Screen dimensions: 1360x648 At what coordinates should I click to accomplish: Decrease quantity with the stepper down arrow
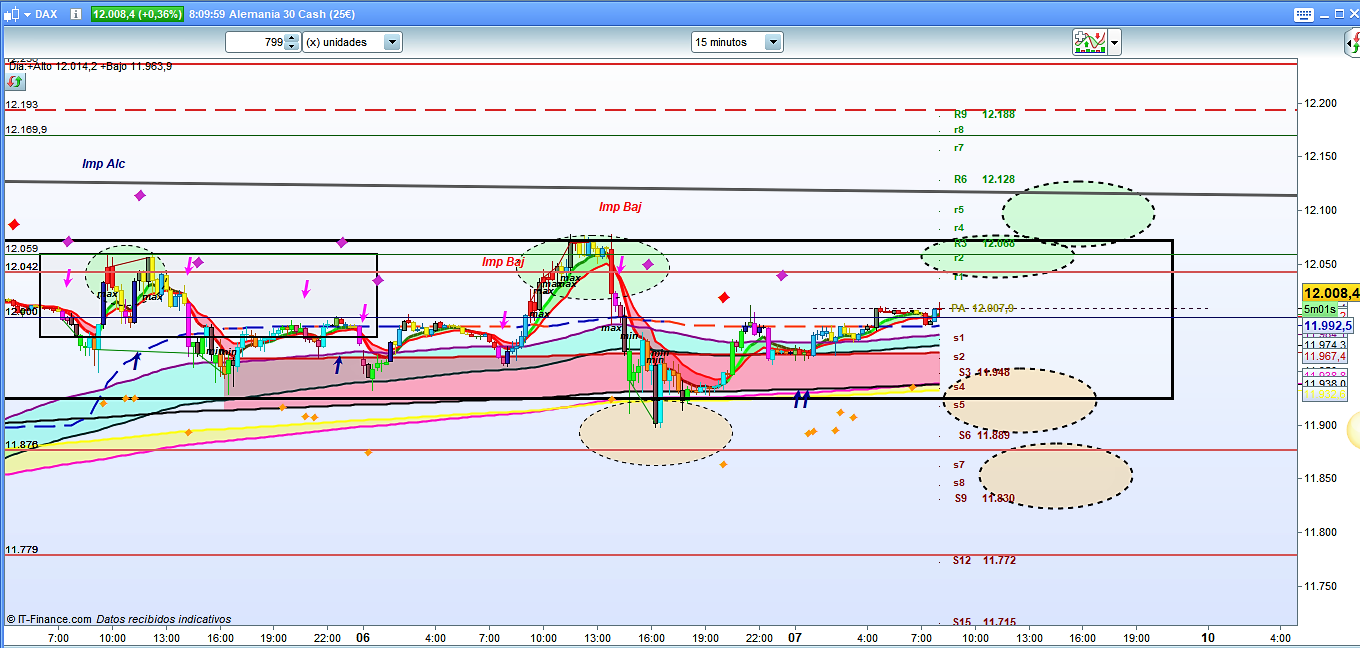pos(291,46)
